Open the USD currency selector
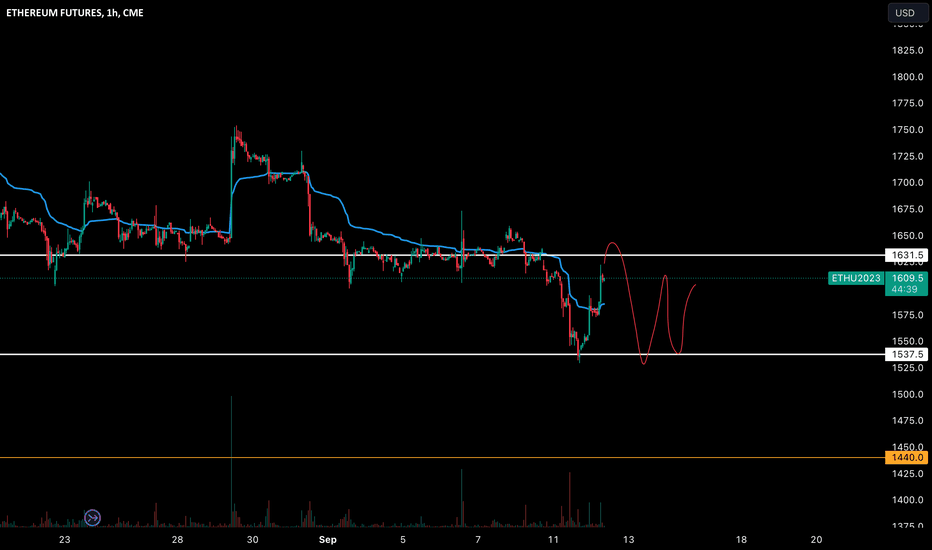 coord(908,12)
